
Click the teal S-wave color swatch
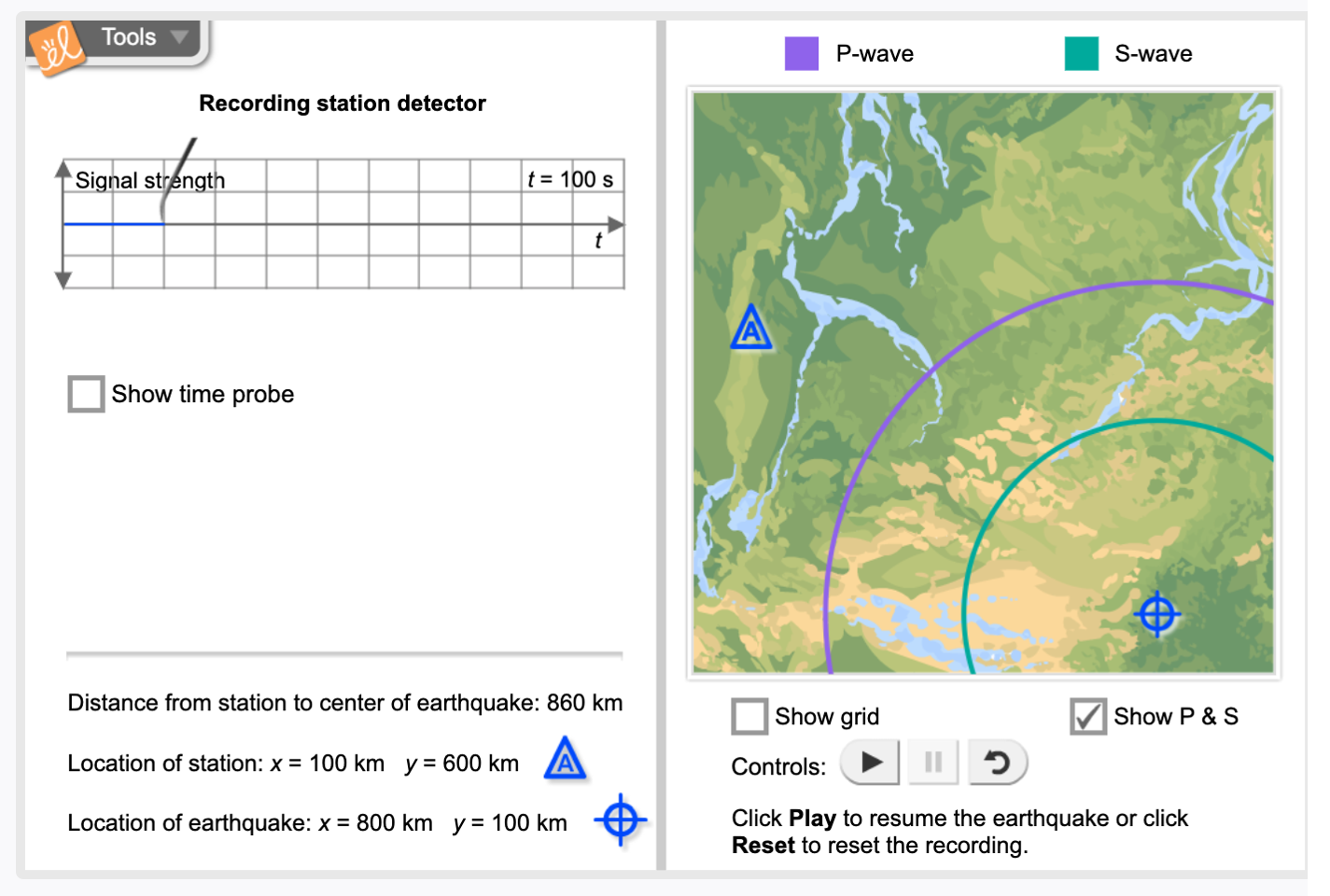coord(1081,54)
